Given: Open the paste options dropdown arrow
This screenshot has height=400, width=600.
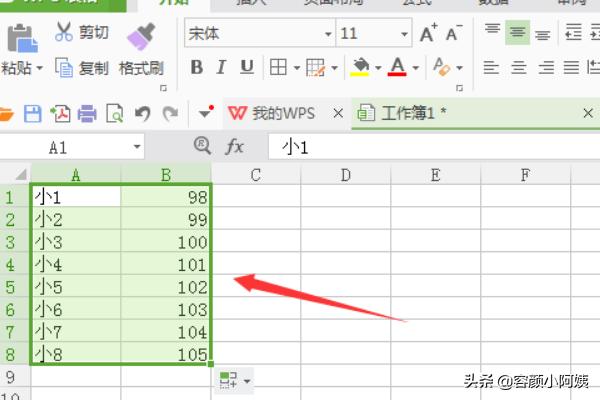Looking at the screenshot, I should pyautogui.click(x=39, y=69).
